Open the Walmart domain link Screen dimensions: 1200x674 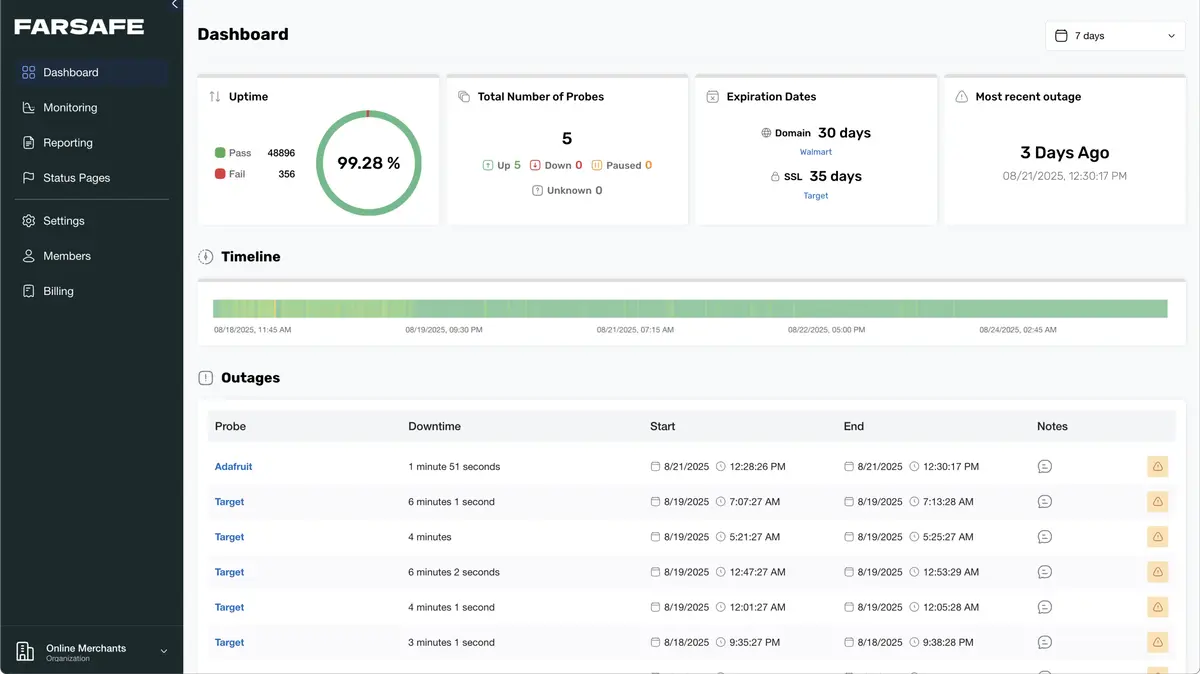click(815, 152)
